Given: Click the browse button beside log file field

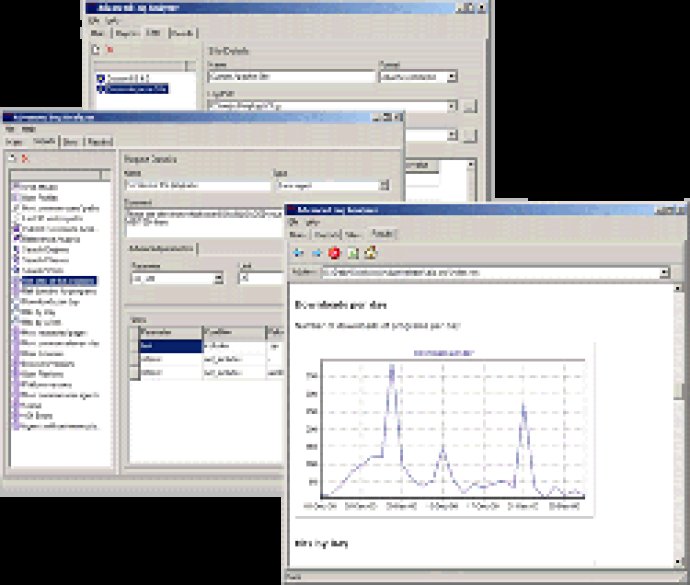Looking at the screenshot, I should click(470, 106).
